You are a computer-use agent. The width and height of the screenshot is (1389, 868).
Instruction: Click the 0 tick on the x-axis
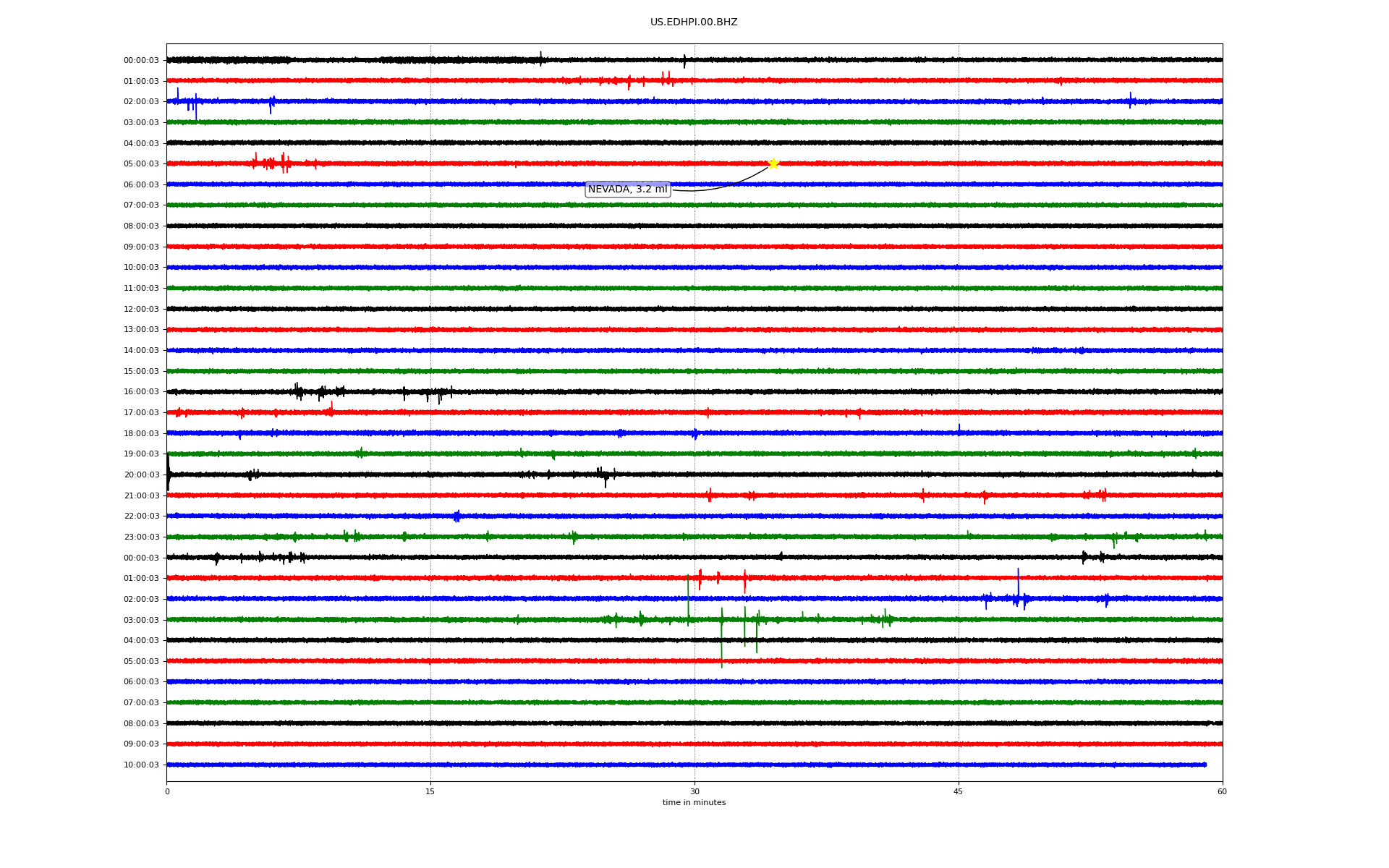pos(167,792)
